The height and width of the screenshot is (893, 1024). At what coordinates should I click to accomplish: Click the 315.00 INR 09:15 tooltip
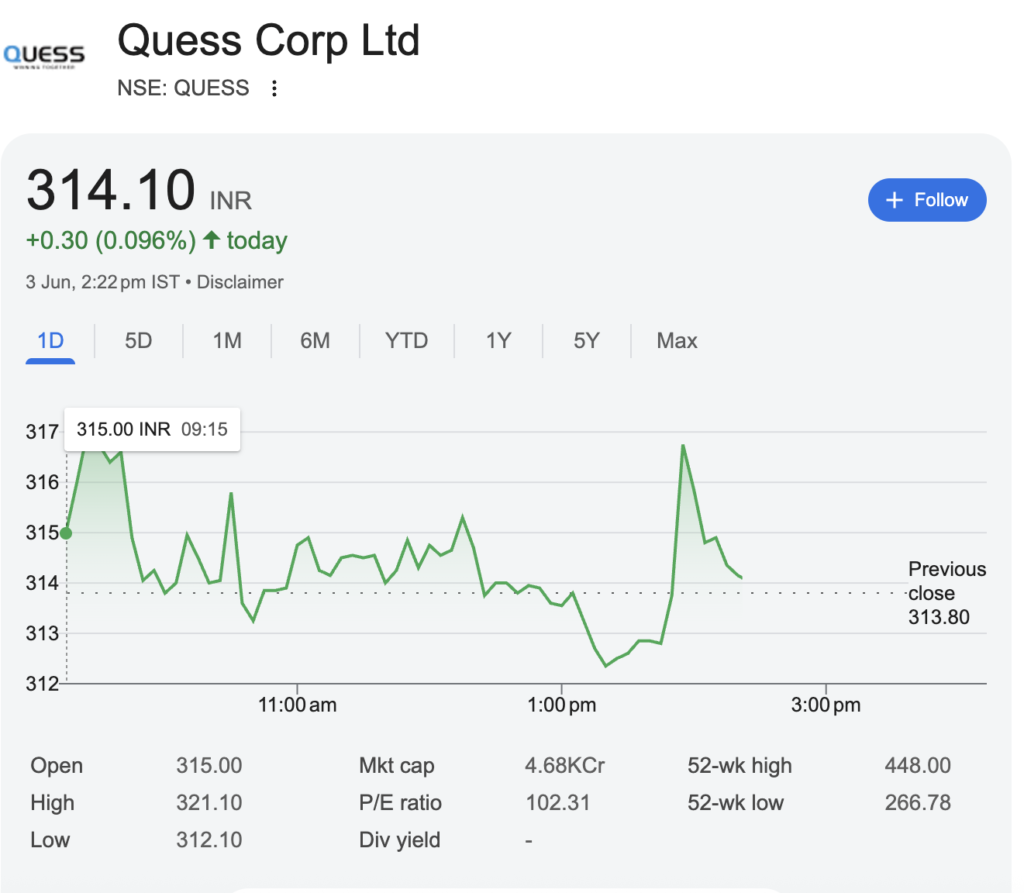click(152, 429)
